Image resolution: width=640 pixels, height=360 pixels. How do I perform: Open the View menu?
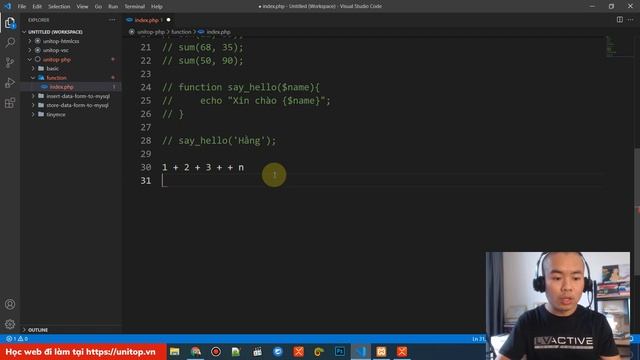(x=82, y=7)
